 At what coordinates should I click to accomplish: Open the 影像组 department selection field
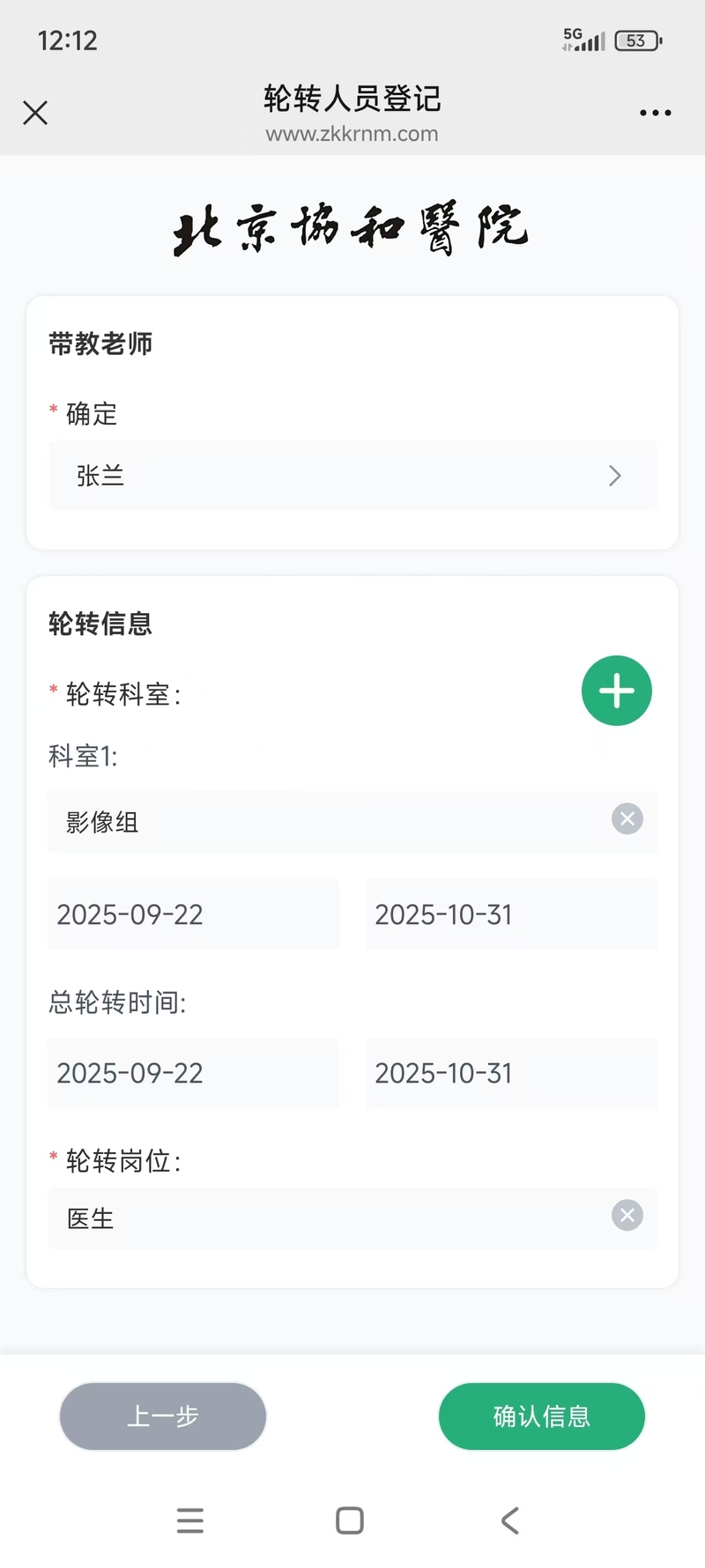(x=326, y=822)
